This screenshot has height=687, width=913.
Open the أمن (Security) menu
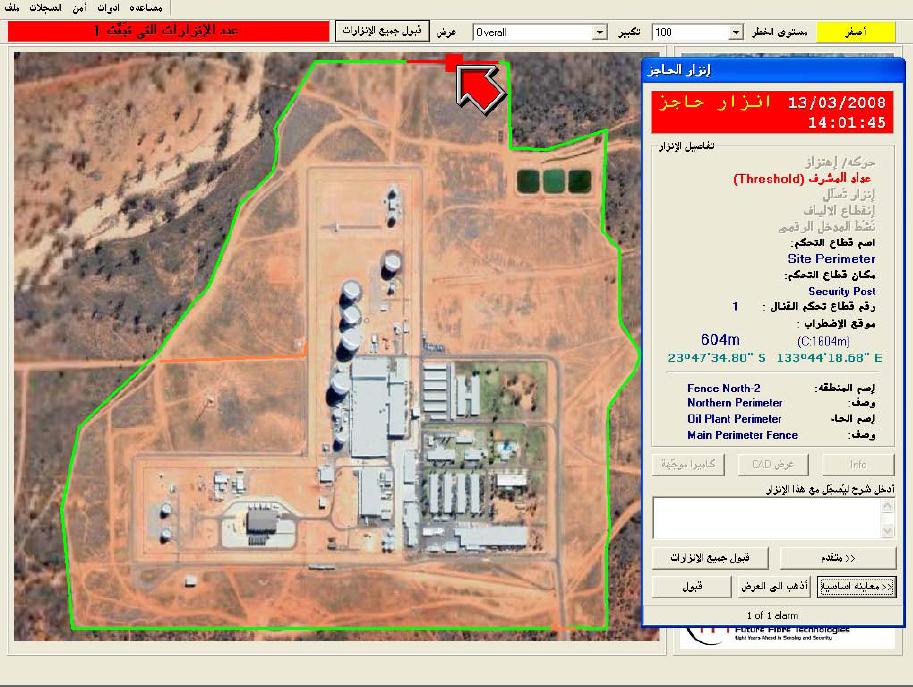pos(79,7)
